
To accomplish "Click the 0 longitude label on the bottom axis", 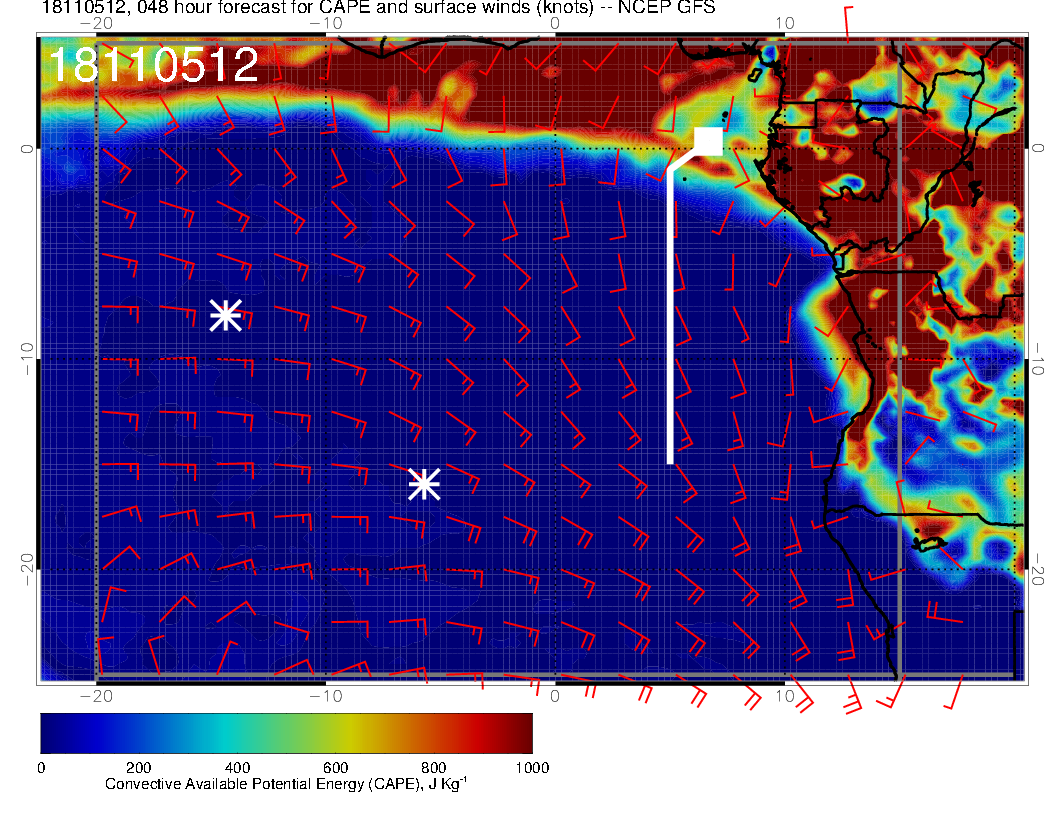I will pyautogui.click(x=556, y=694).
